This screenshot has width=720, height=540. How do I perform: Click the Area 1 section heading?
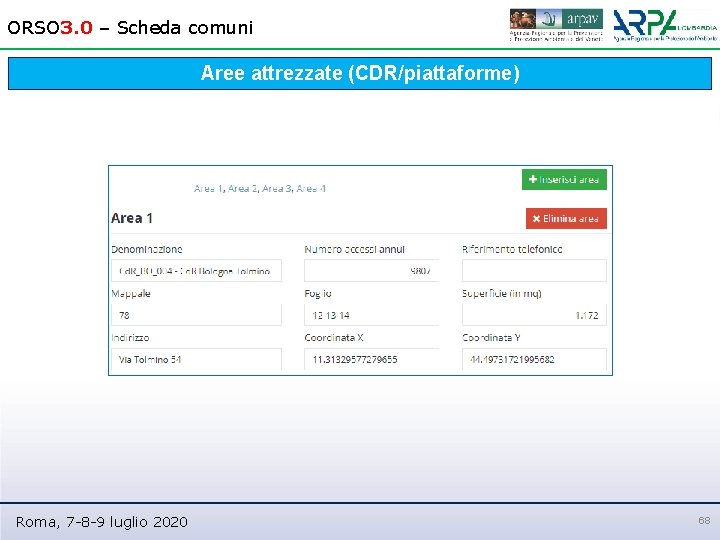[x=132, y=218]
